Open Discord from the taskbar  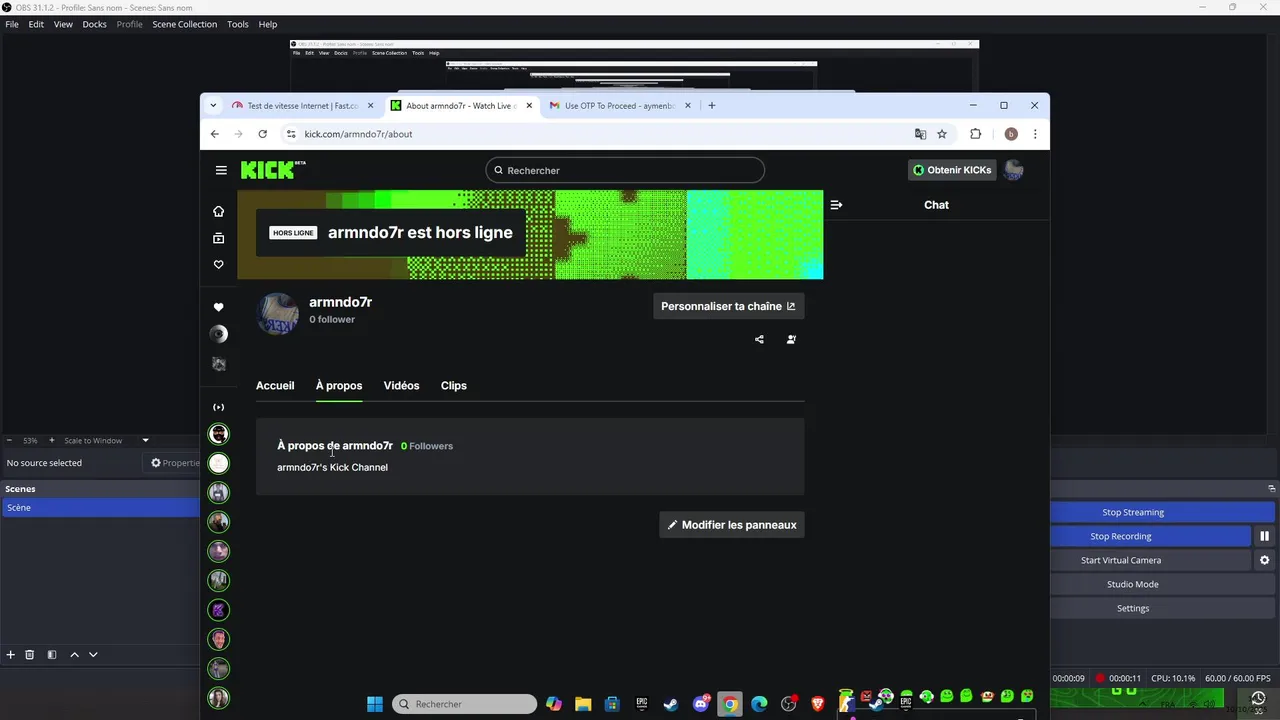pos(701,704)
